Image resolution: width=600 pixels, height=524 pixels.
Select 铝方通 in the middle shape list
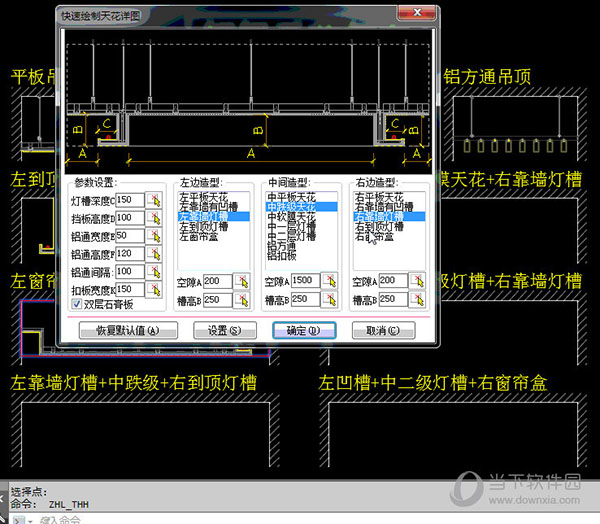click(302, 246)
